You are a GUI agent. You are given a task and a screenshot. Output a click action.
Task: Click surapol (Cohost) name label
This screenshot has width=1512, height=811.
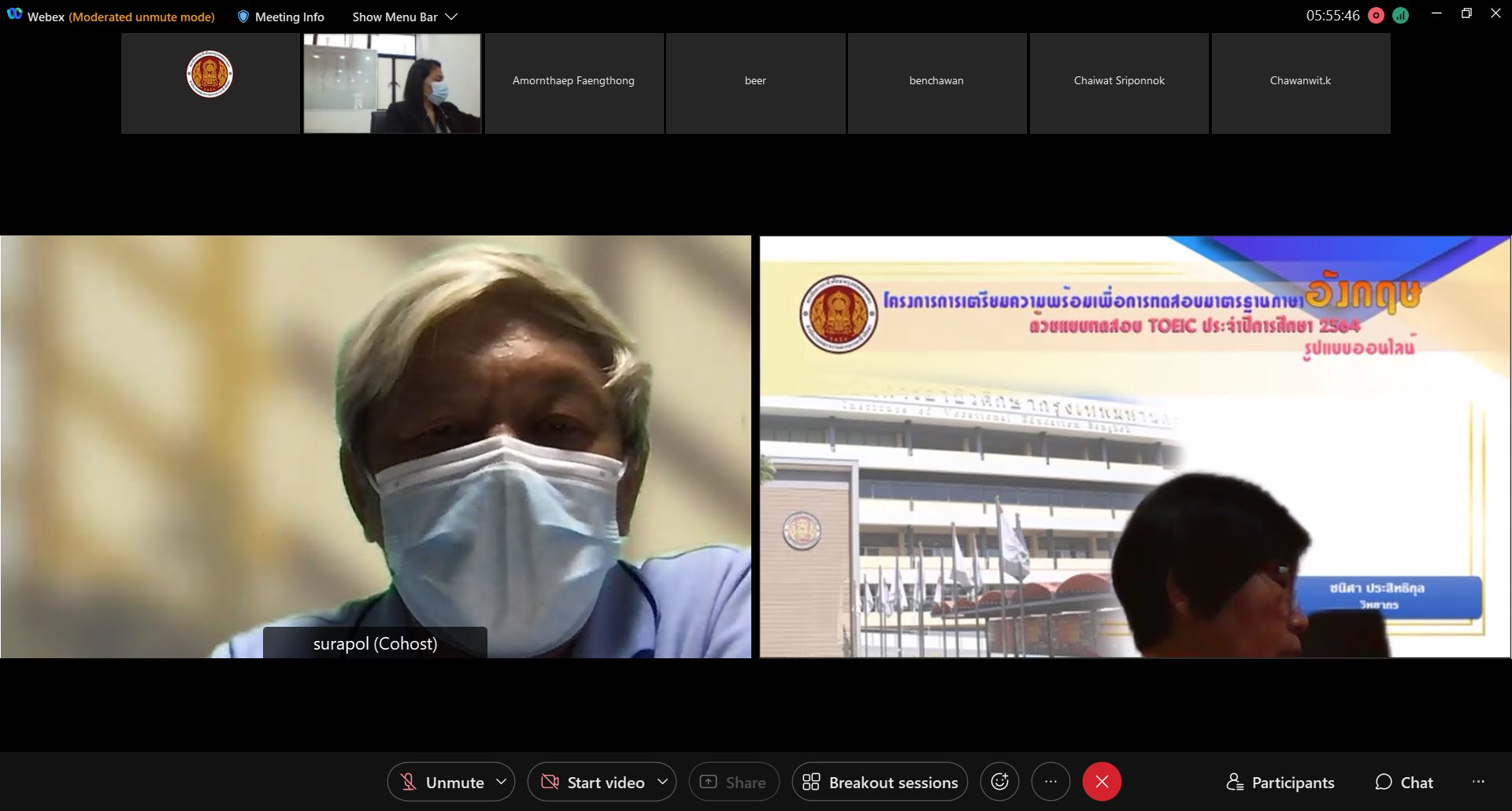375,643
